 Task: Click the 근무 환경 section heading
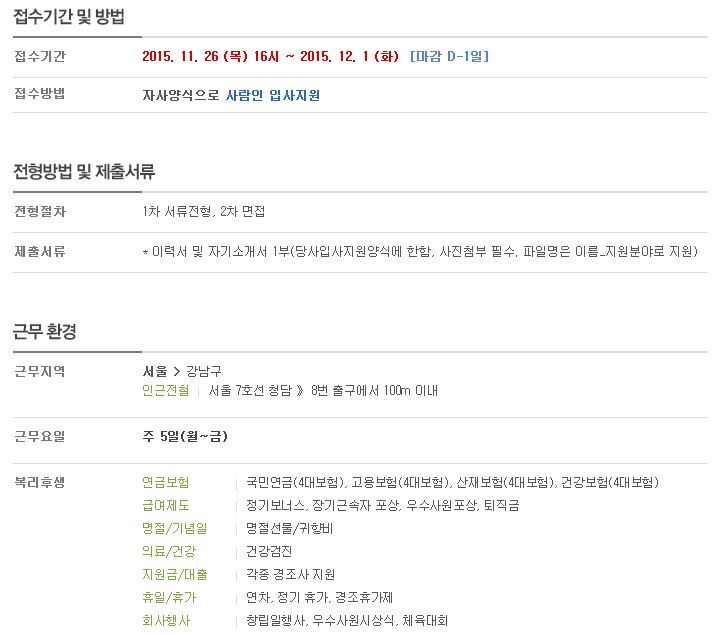[x=45, y=331]
